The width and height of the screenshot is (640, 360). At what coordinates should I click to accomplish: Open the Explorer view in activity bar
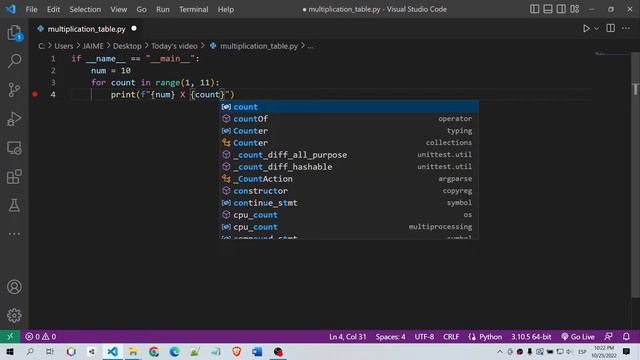[14, 33]
